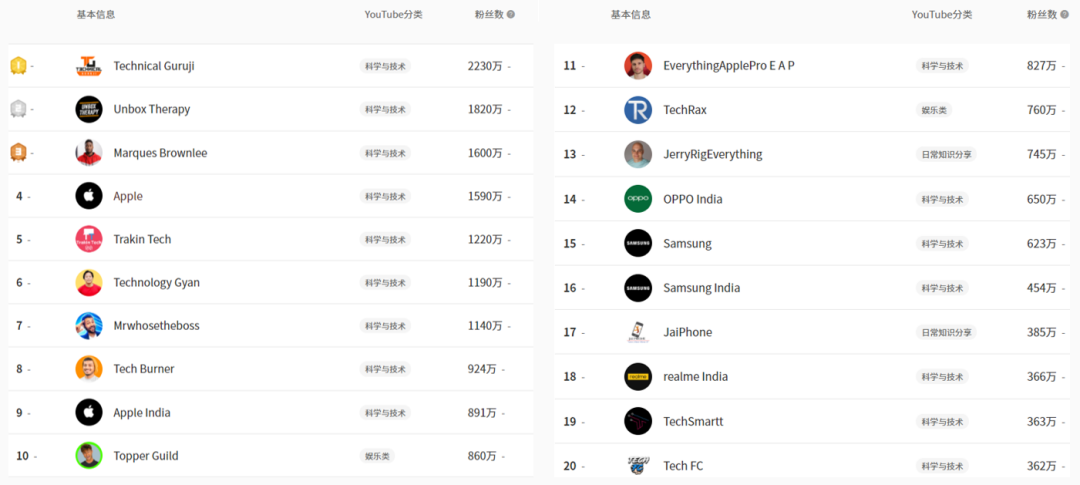Screen dimensions: 1080x485
Task: Select the OPPO India green logo
Action: point(638,199)
